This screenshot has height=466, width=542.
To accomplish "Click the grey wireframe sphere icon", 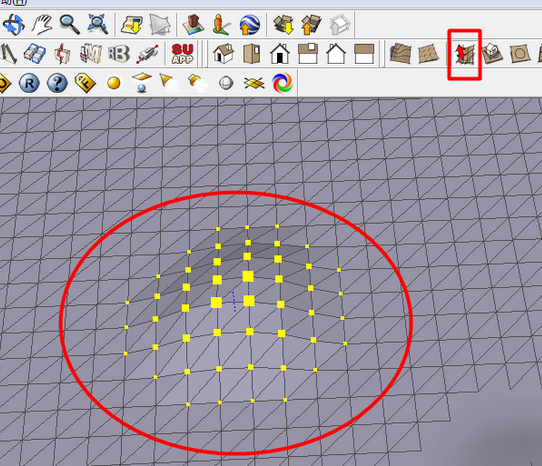I will (226, 83).
